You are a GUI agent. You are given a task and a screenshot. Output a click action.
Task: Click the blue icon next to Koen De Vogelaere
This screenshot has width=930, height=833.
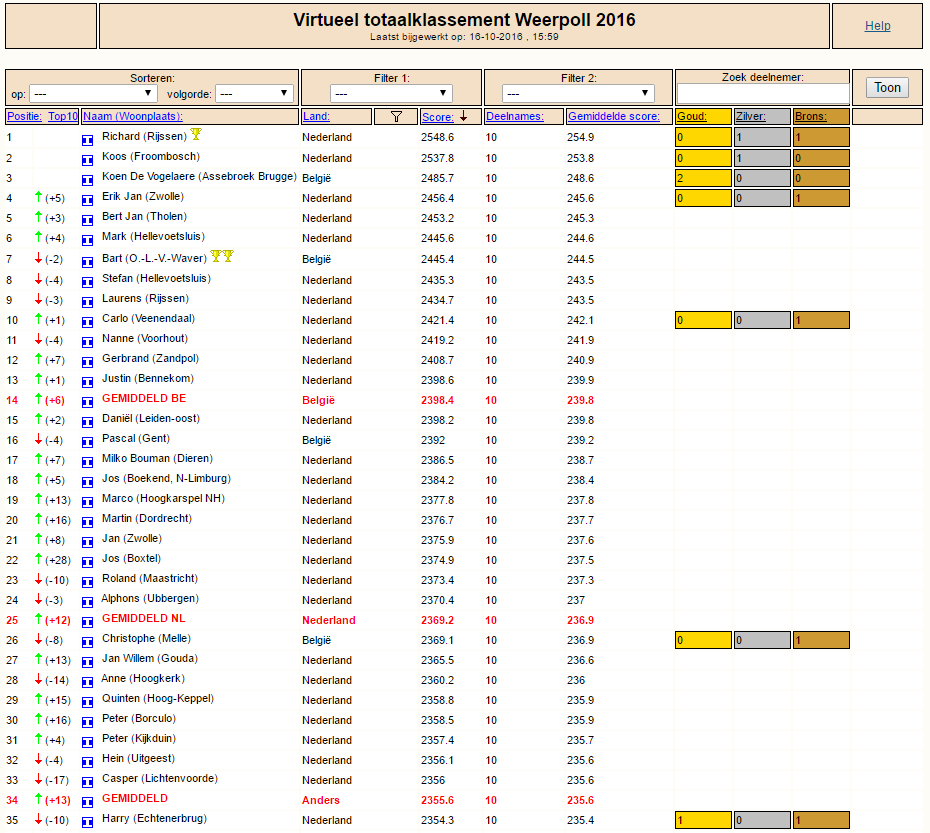tap(87, 180)
